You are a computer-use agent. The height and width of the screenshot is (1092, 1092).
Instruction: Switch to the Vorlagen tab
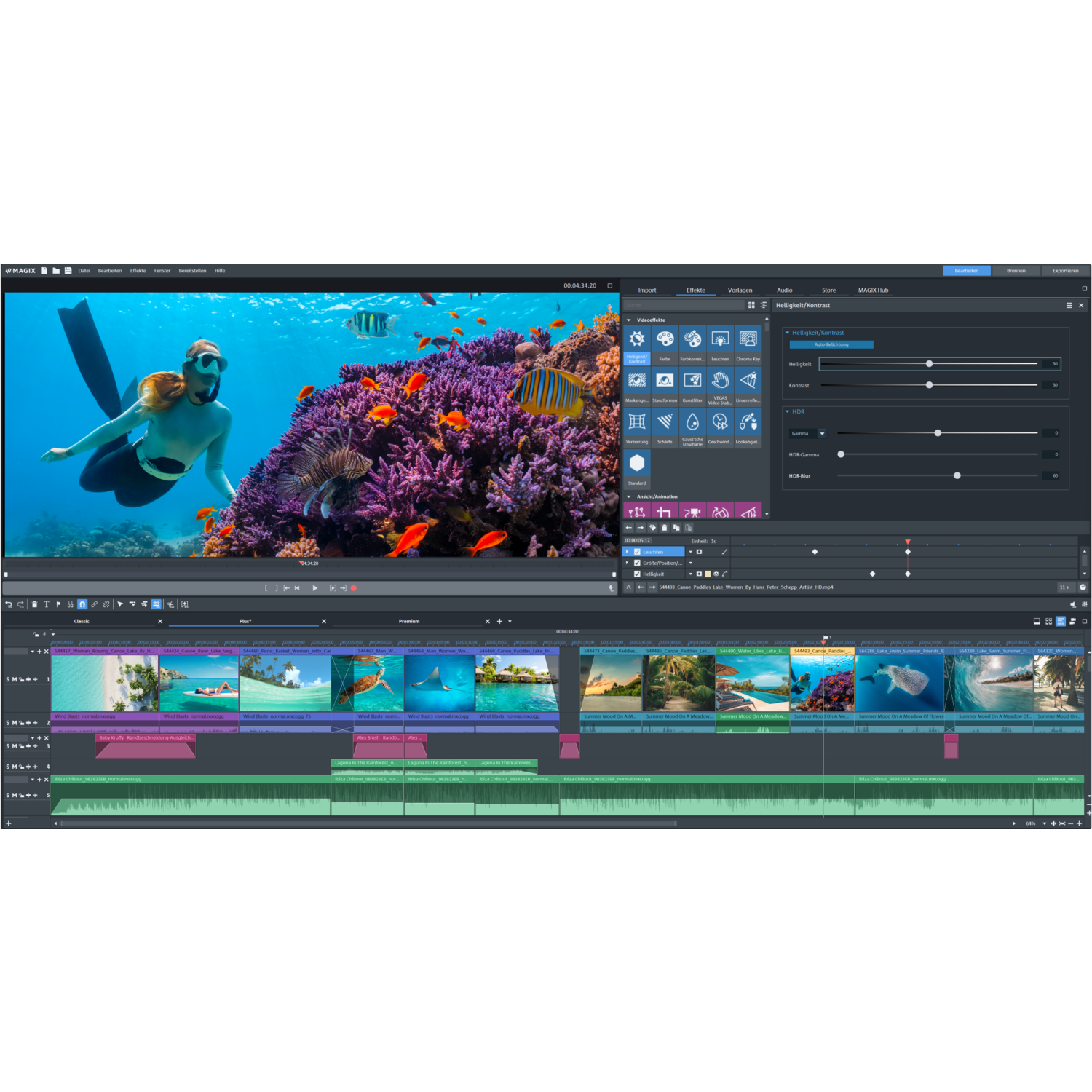click(740, 290)
